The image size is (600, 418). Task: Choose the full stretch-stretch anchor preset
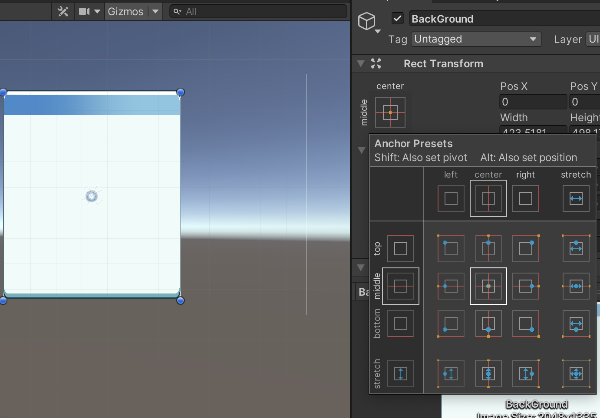coord(576,373)
